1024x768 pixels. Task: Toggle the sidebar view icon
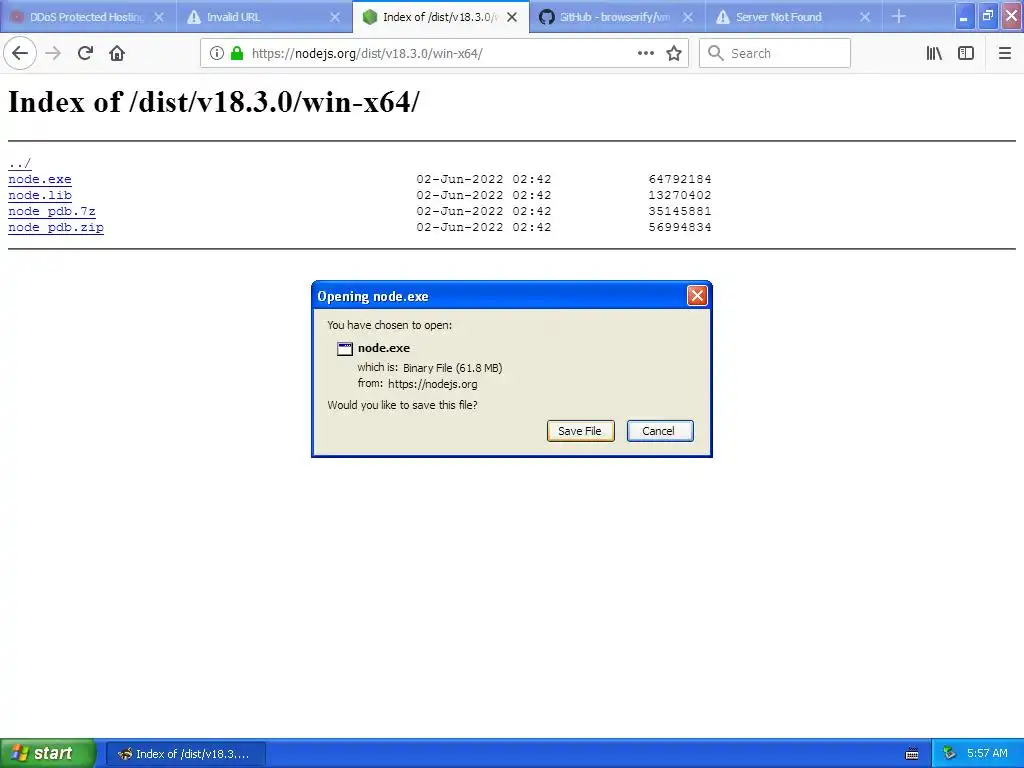[966, 53]
